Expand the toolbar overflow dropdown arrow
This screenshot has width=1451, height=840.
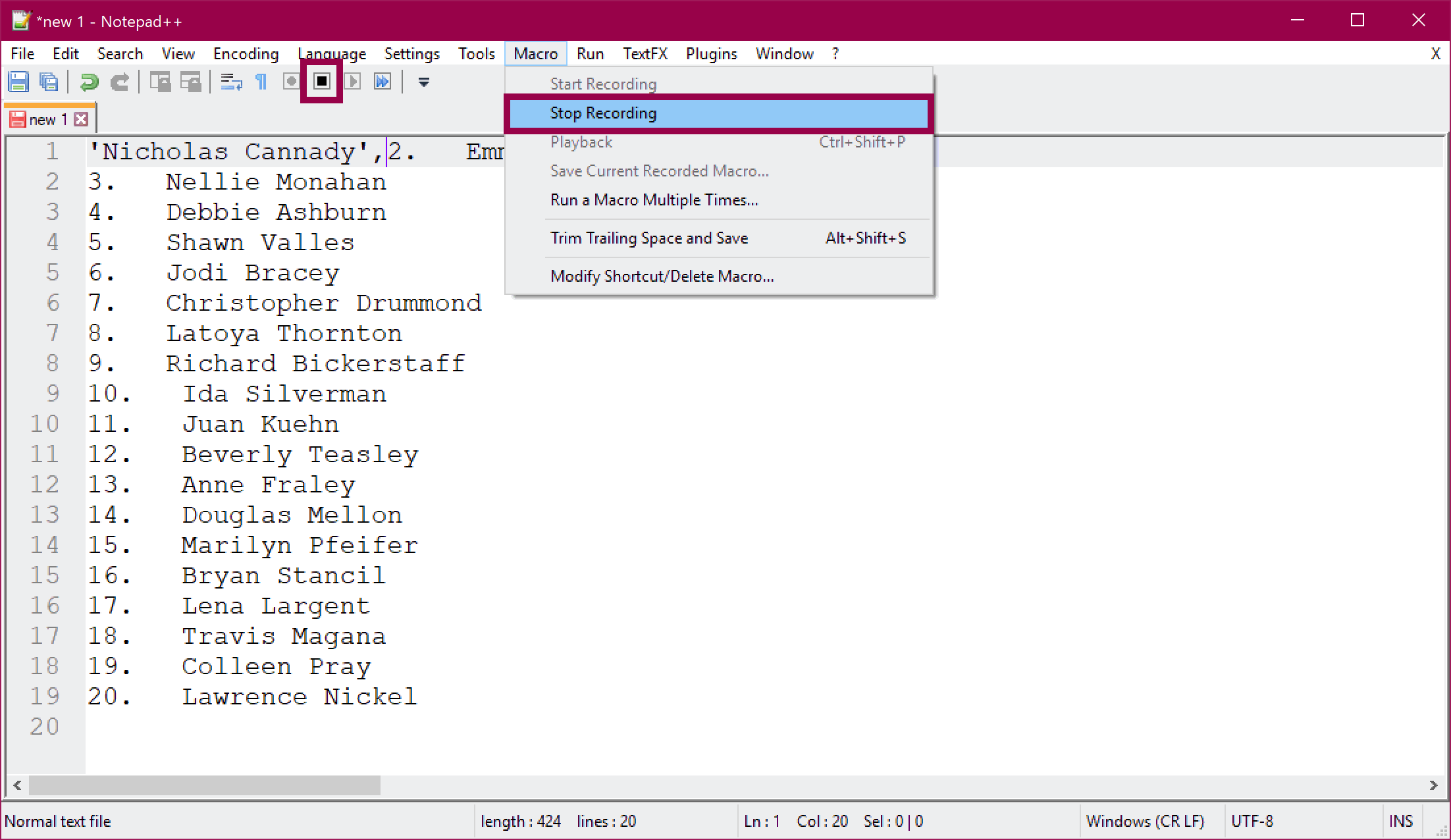[x=424, y=82]
